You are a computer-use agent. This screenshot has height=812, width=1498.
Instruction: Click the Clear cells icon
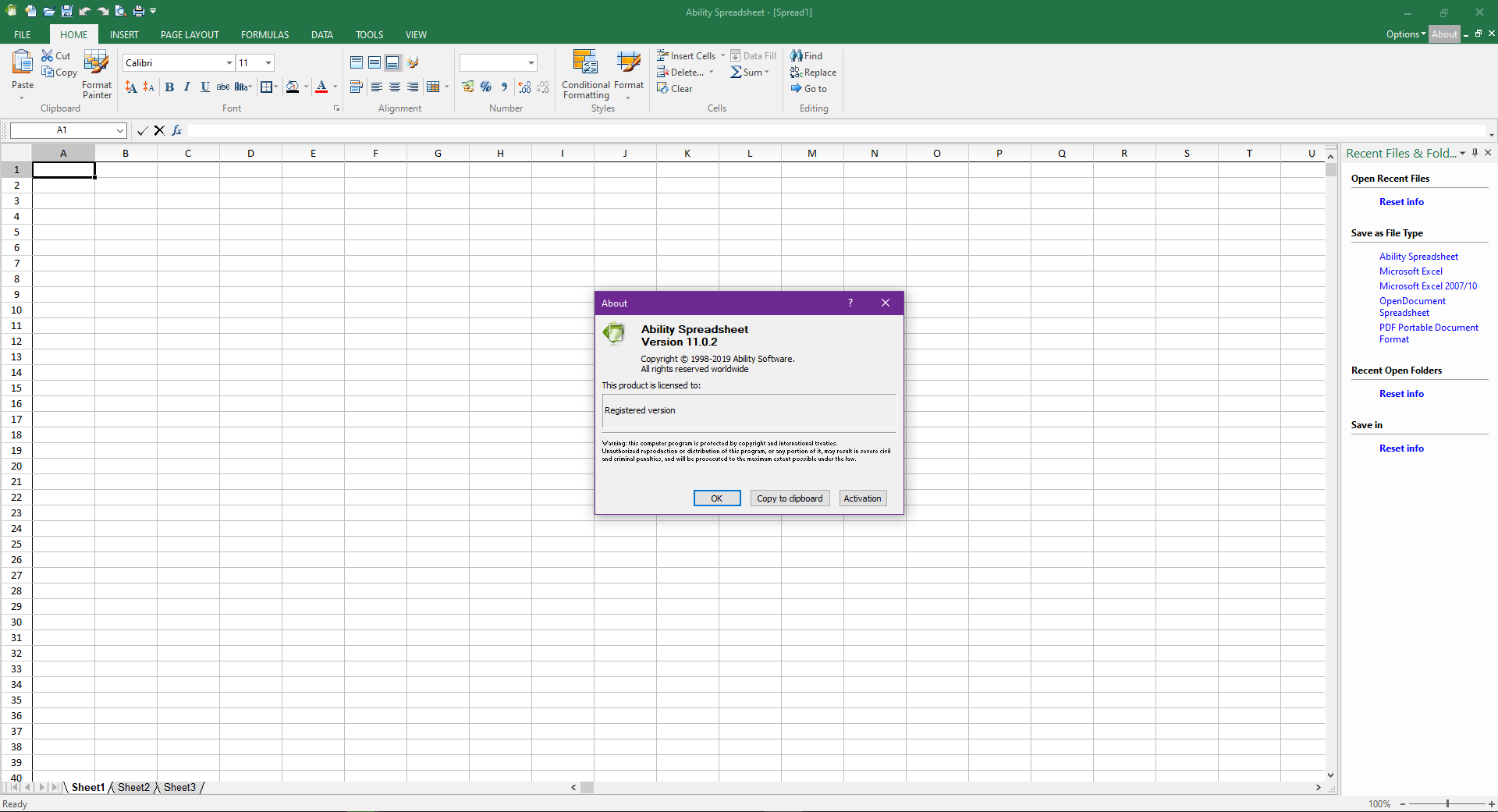pos(663,88)
